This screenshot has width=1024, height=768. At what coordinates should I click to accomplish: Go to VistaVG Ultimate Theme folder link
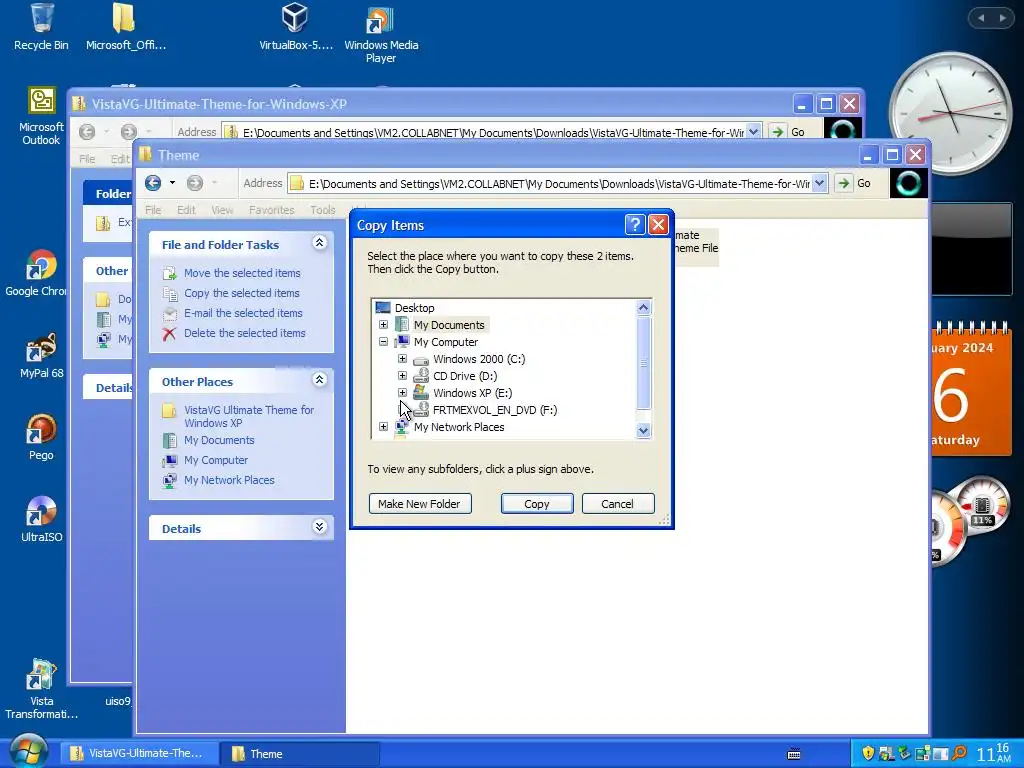tap(248, 416)
